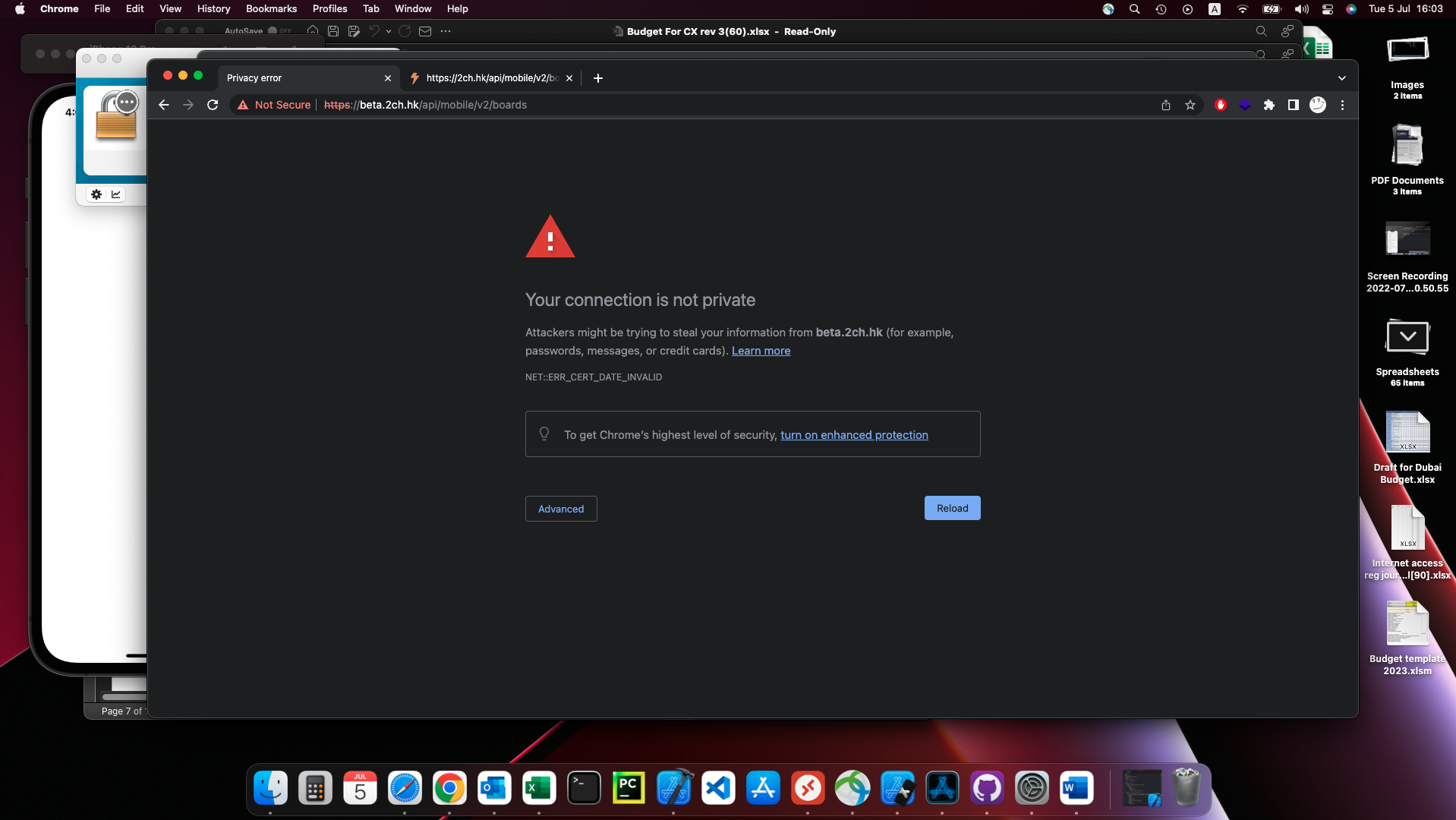Open GitHub Desktop from the Dock
Viewport: 1456px width, 820px height.
pos(987,788)
